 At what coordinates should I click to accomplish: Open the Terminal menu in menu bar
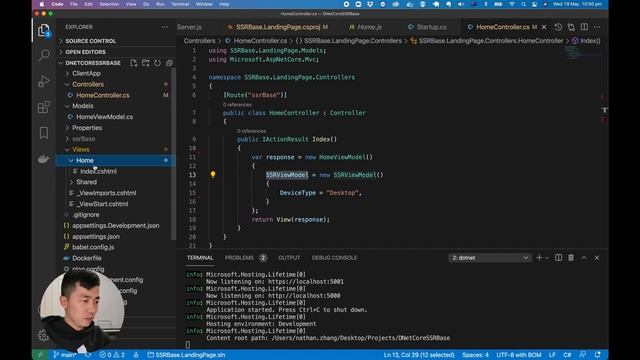[180, 4]
